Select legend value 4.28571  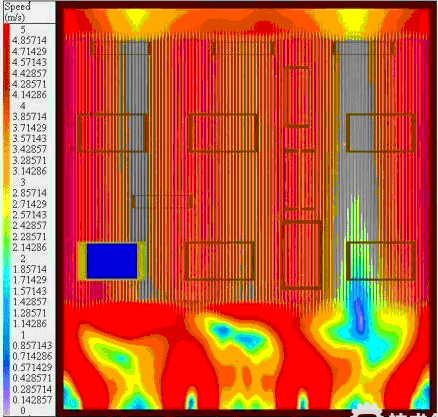(29, 84)
